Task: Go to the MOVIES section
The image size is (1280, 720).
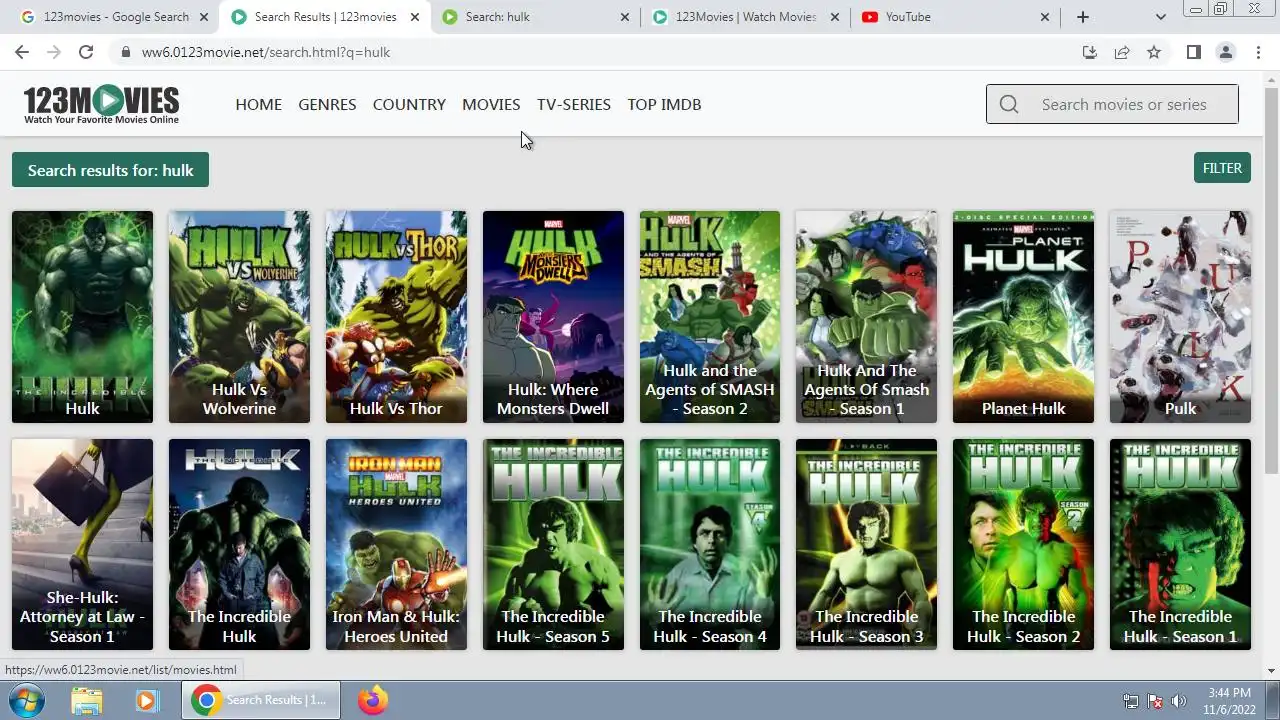Action: 491,104
